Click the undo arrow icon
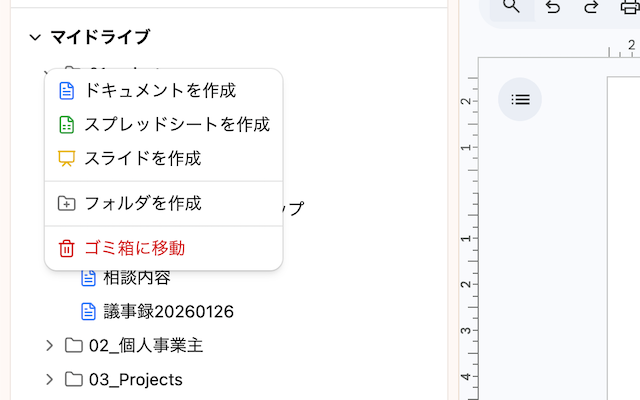Viewport: 640px width, 400px height. [x=553, y=7]
